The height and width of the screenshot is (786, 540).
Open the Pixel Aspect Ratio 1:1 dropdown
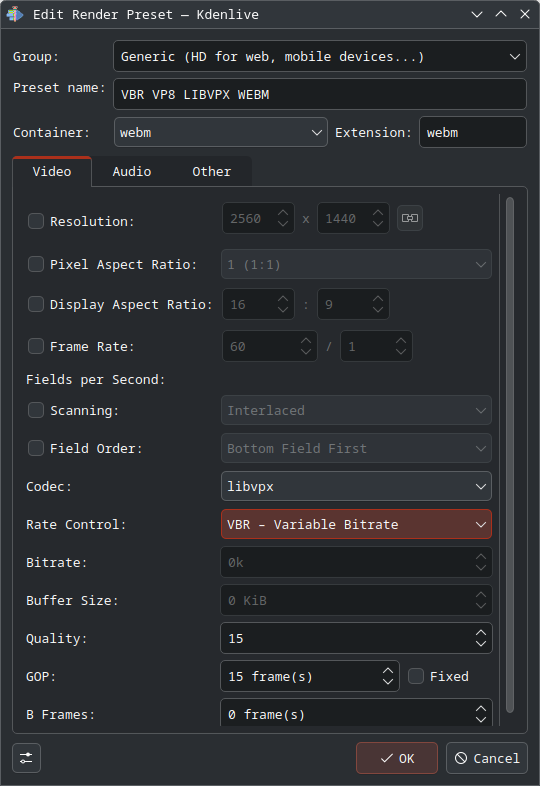(x=356, y=264)
